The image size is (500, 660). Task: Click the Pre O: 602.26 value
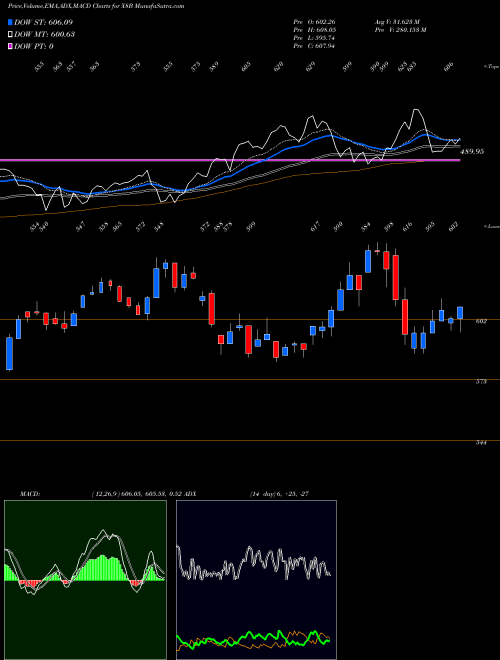(x=314, y=22)
